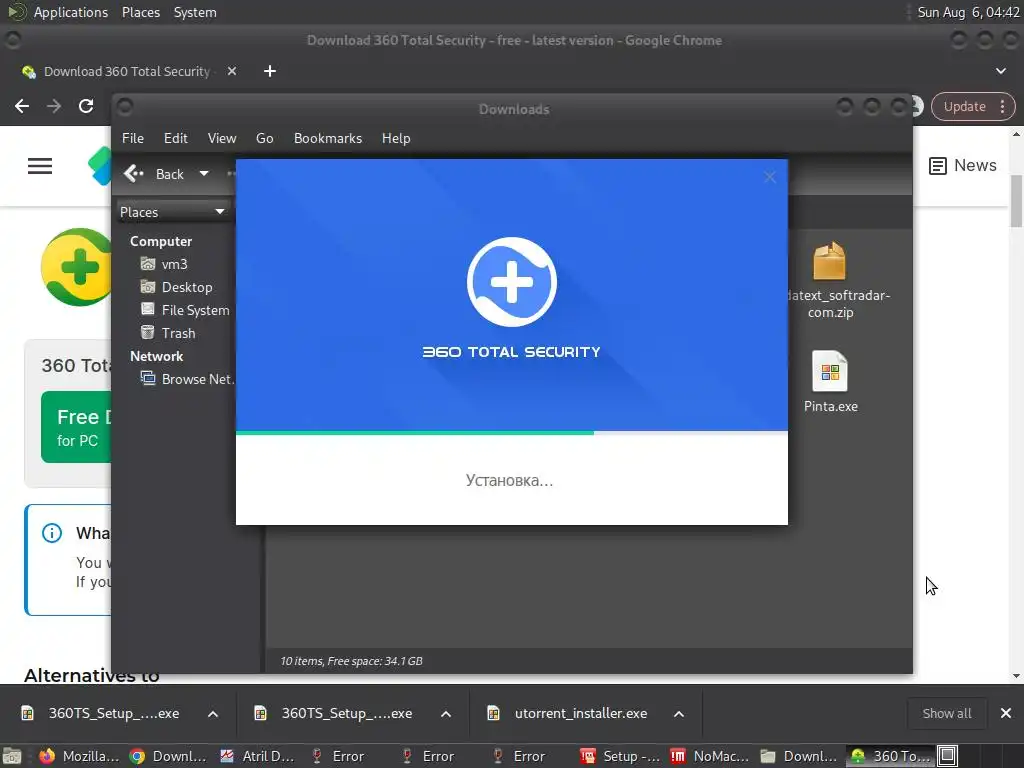Close the Chrome downloads bar

coord(1006,714)
